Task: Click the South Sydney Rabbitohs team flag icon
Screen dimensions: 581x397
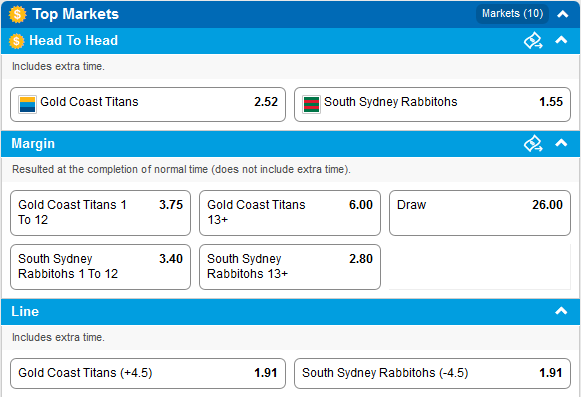Action: pyautogui.click(x=311, y=104)
